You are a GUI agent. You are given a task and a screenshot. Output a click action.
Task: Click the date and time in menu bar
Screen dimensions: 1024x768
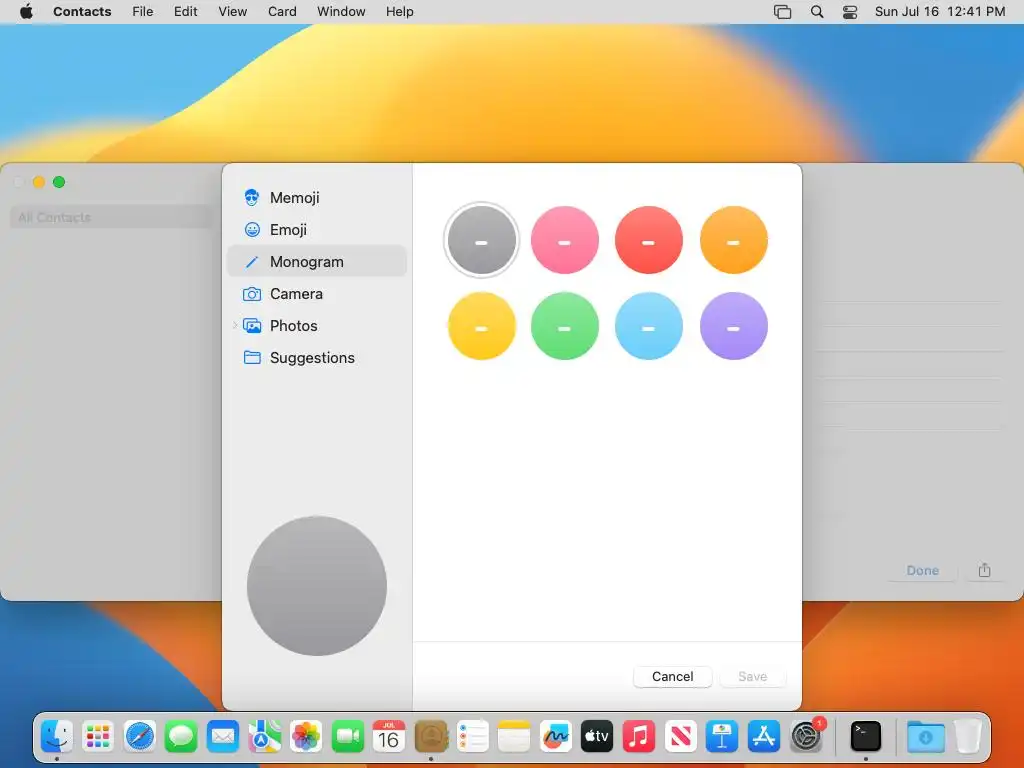[x=940, y=12]
